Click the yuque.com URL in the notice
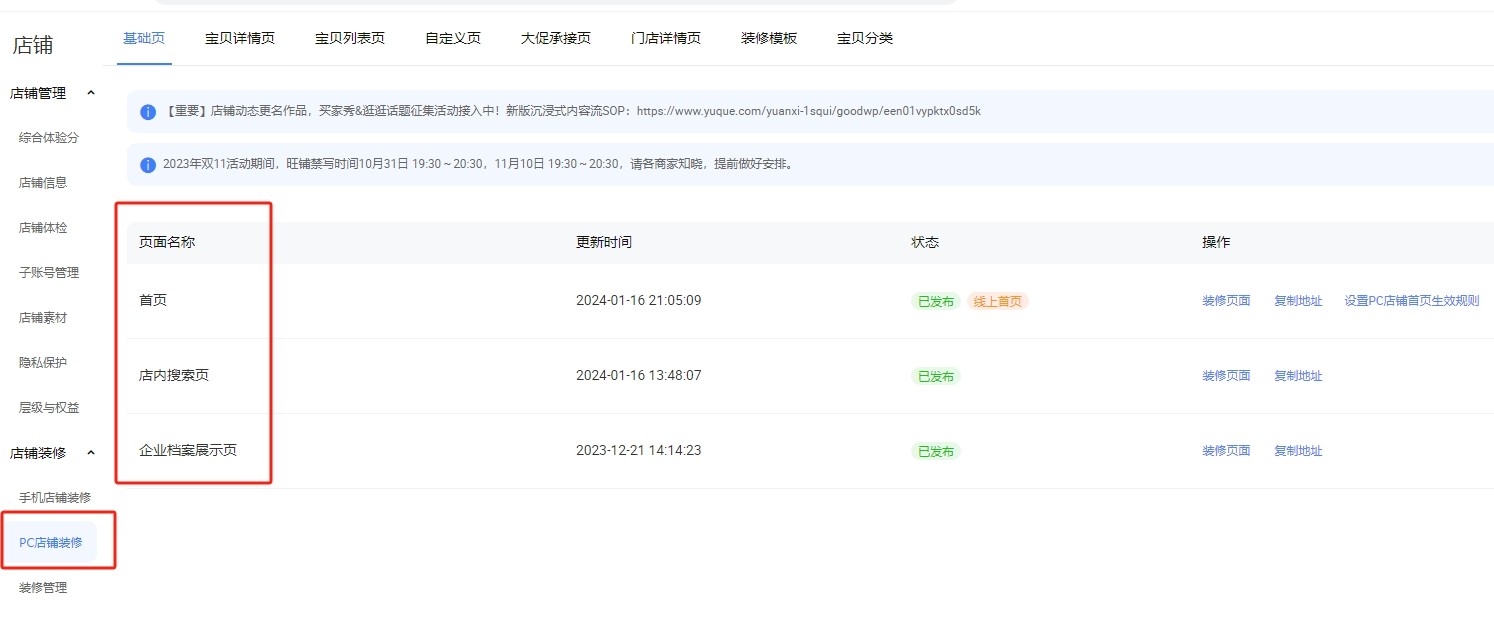The width and height of the screenshot is (1494, 625). click(x=808, y=111)
